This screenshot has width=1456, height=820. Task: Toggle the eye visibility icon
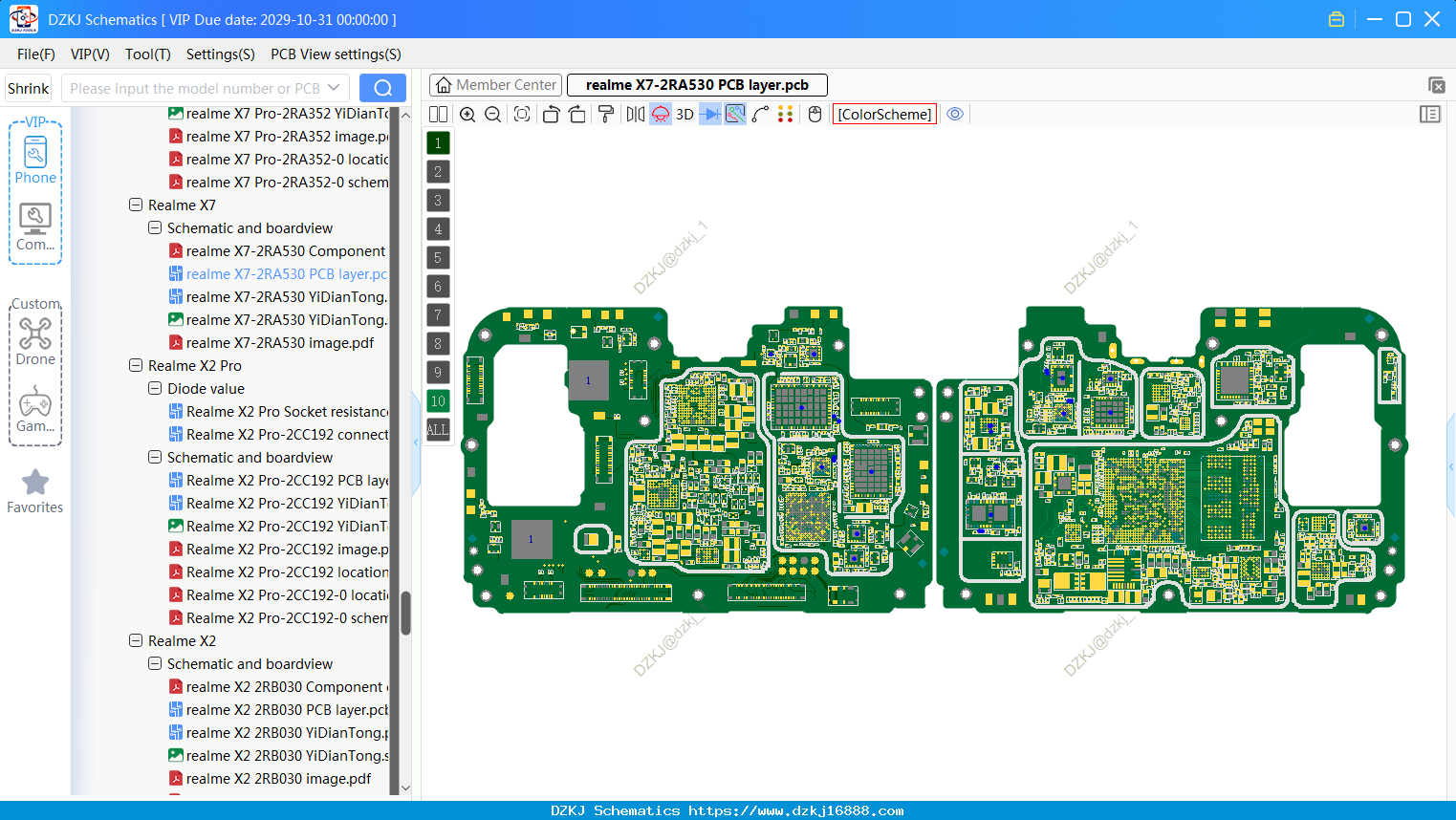pyautogui.click(x=955, y=114)
